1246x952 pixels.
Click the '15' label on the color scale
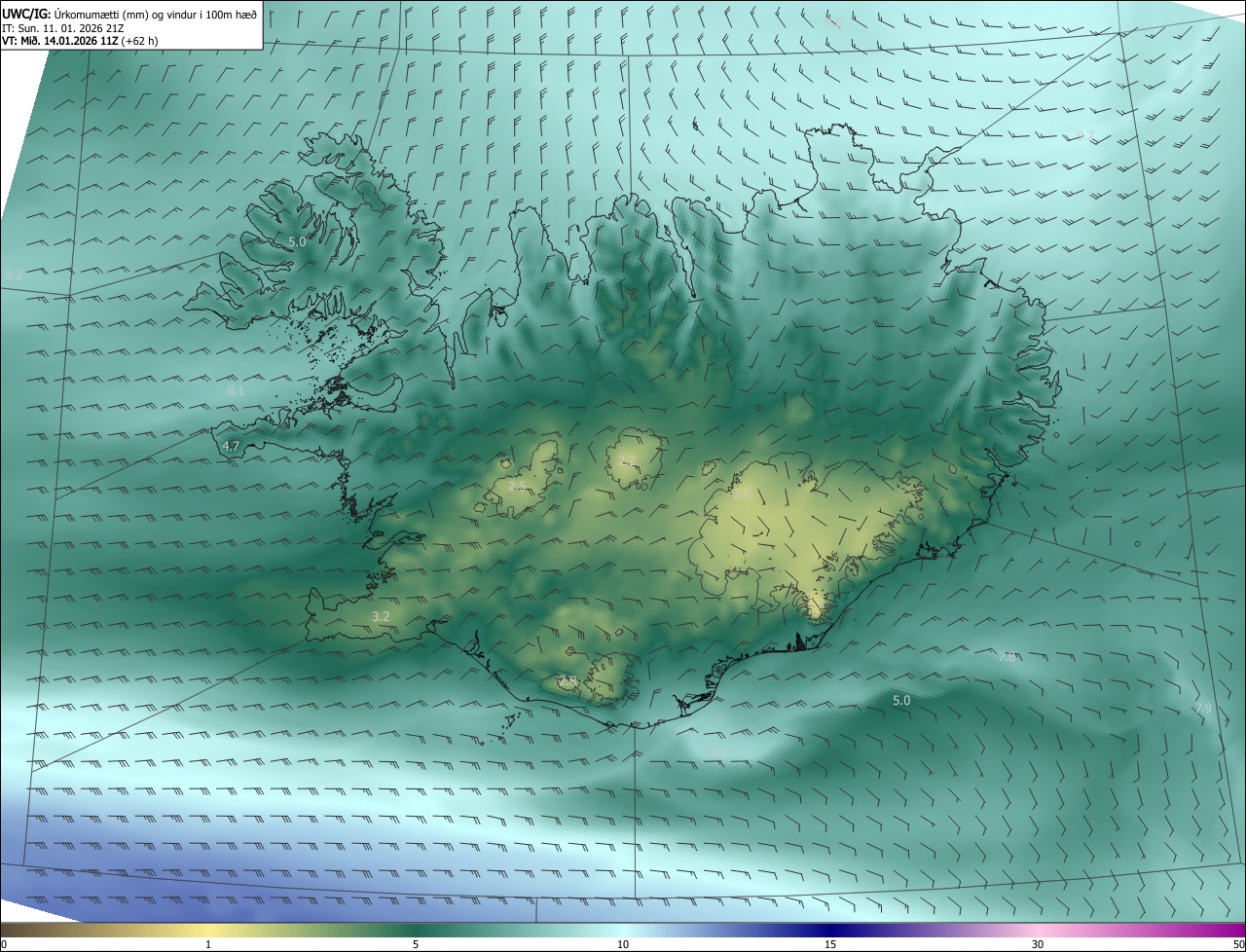[x=830, y=944]
